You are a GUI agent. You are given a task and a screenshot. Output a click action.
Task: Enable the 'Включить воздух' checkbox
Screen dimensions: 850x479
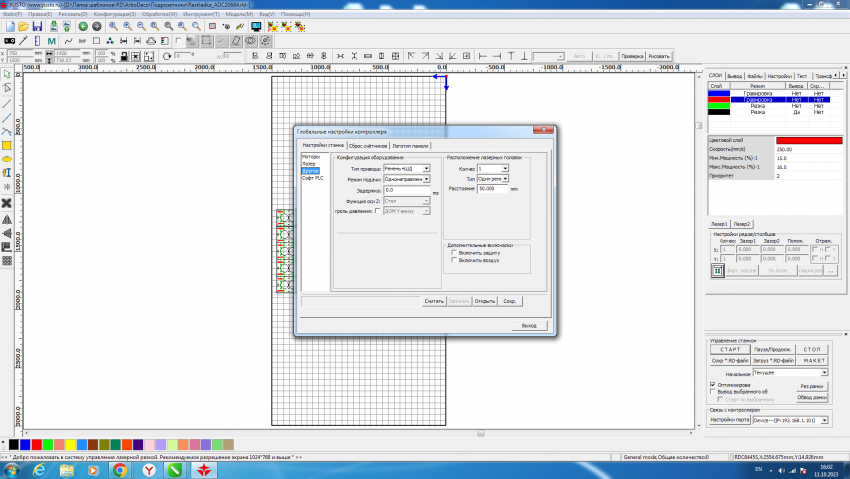[x=453, y=260]
